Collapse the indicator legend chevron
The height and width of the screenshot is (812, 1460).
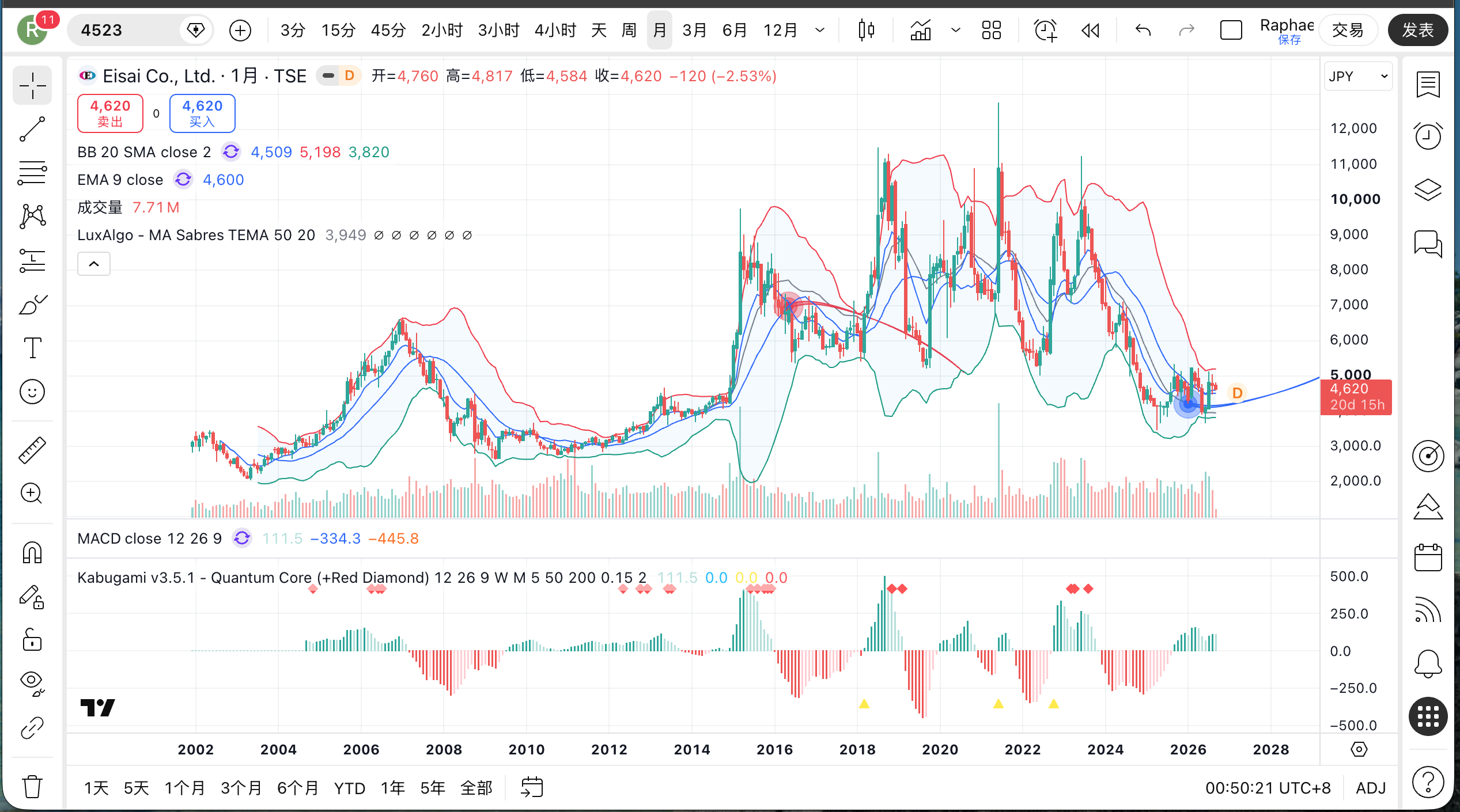(x=94, y=264)
